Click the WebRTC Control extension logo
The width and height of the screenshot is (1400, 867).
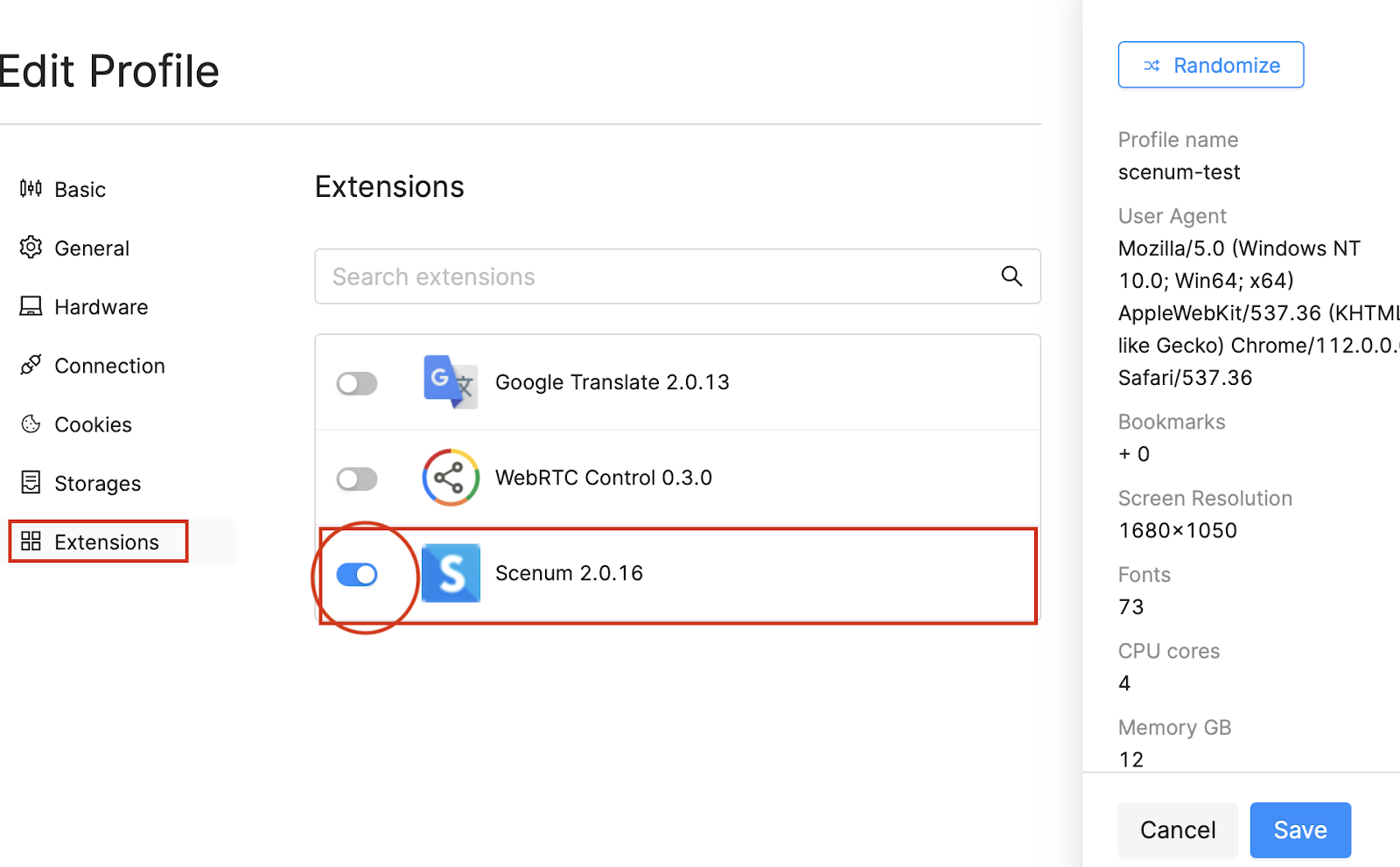(451, 478)
